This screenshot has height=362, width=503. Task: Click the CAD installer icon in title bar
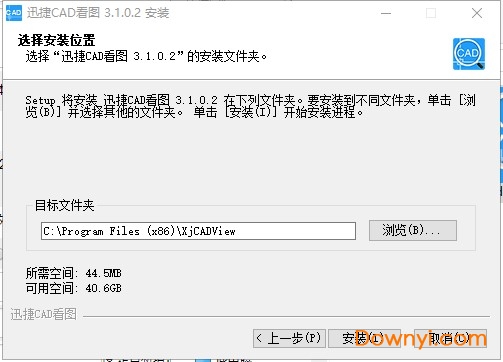point(14,13)
